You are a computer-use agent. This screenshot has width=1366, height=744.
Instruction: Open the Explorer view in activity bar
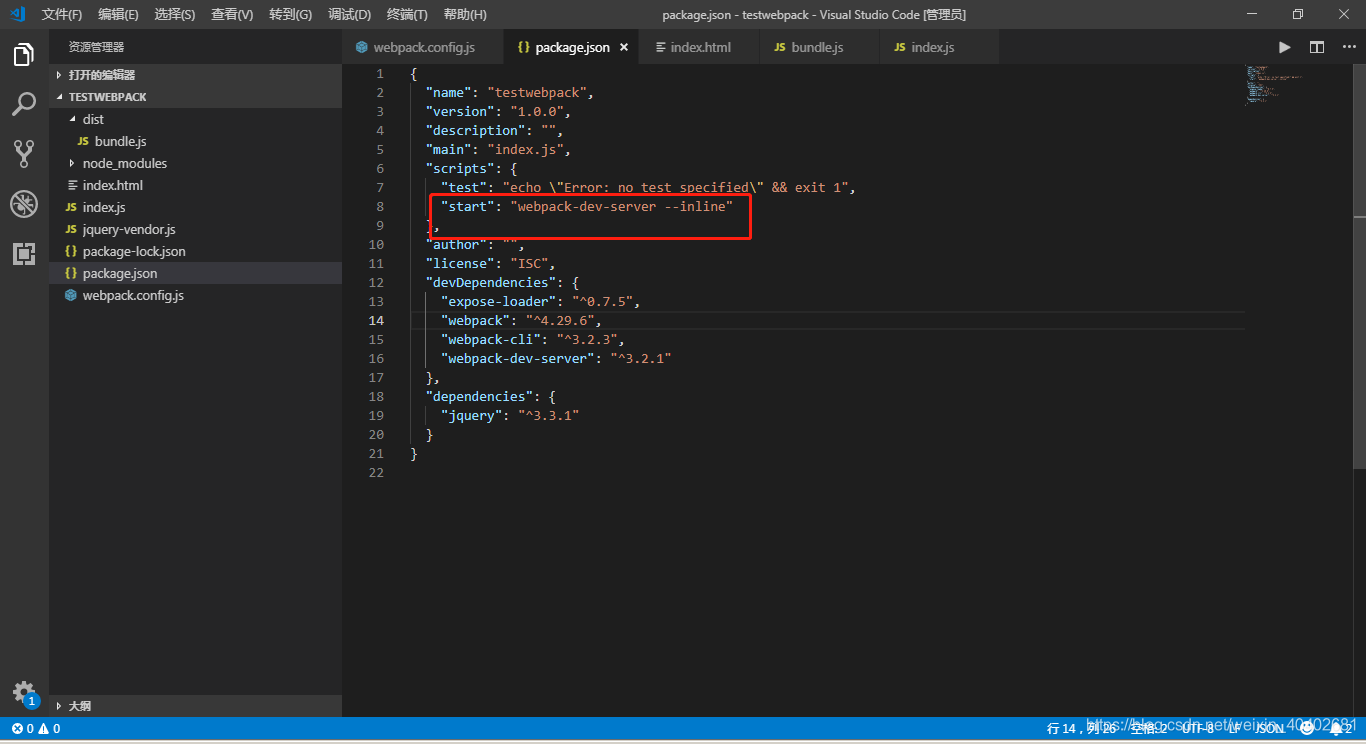coord(24,55)
